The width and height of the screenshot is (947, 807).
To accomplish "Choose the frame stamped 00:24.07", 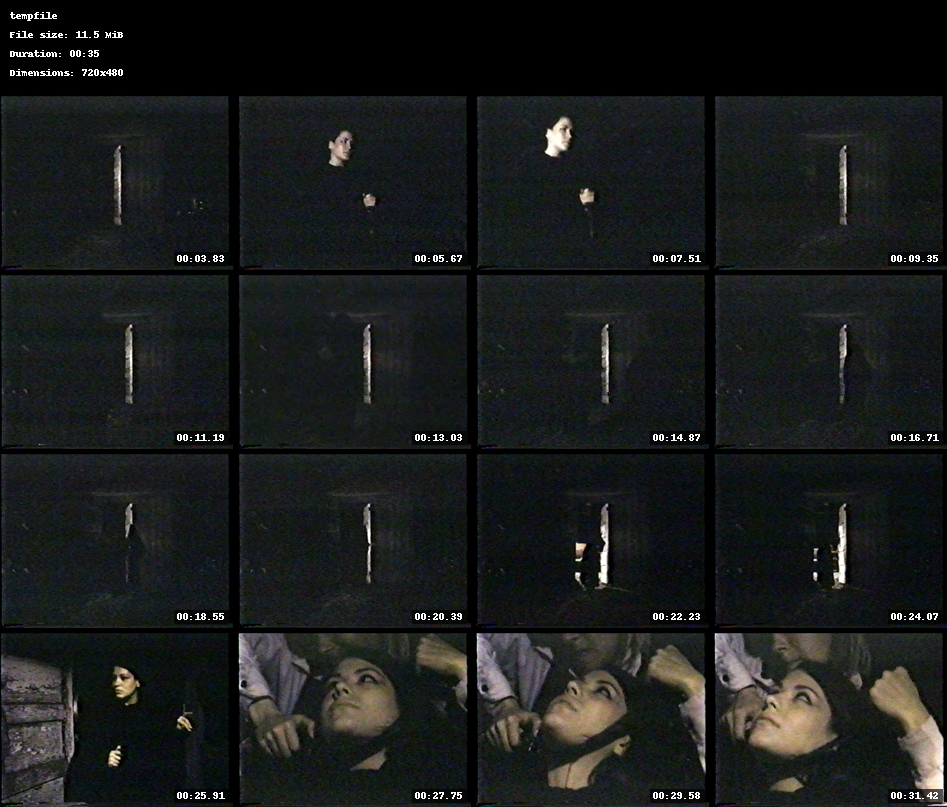I will click(829, 540).
